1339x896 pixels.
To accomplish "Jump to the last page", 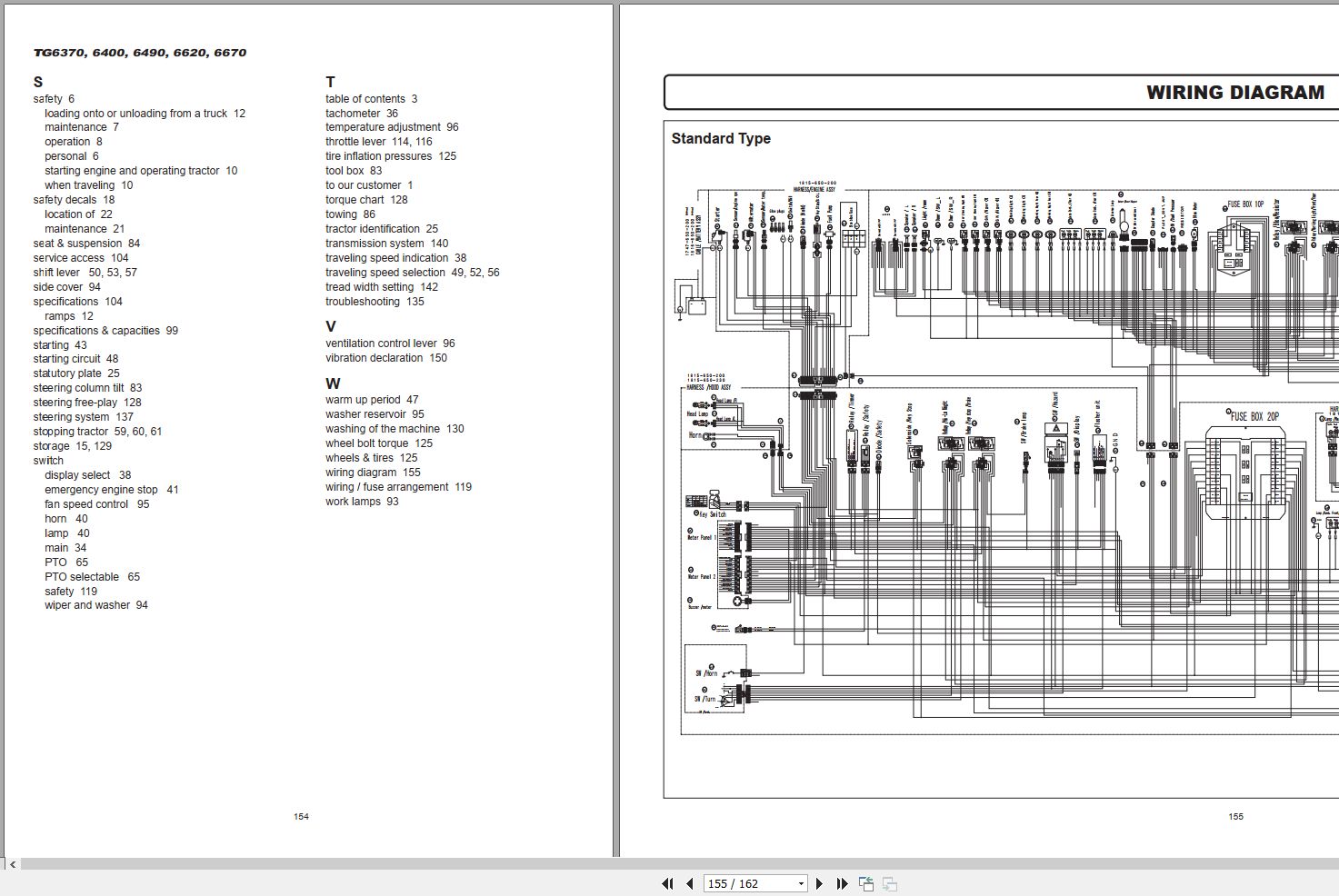I will (x=842, y=883).
